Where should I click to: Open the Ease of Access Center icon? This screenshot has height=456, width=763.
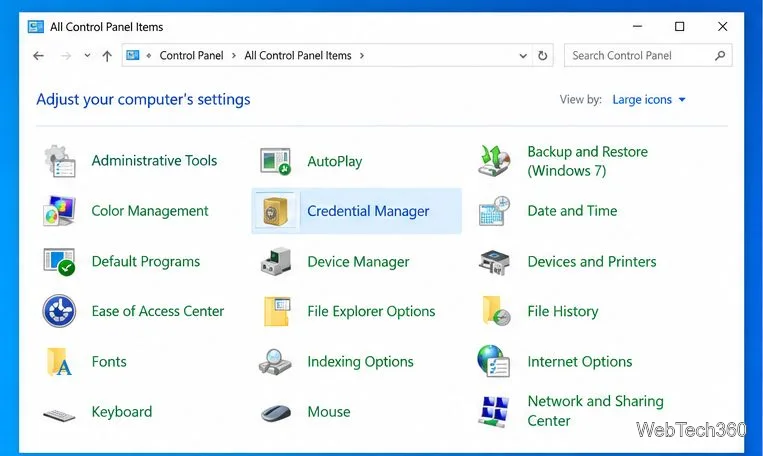click(x=59, y=311)
